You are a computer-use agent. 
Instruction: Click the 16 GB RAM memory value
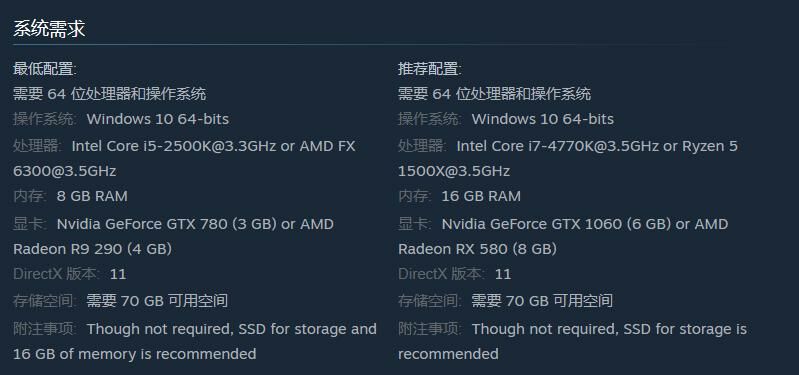(x=481, y=196)
